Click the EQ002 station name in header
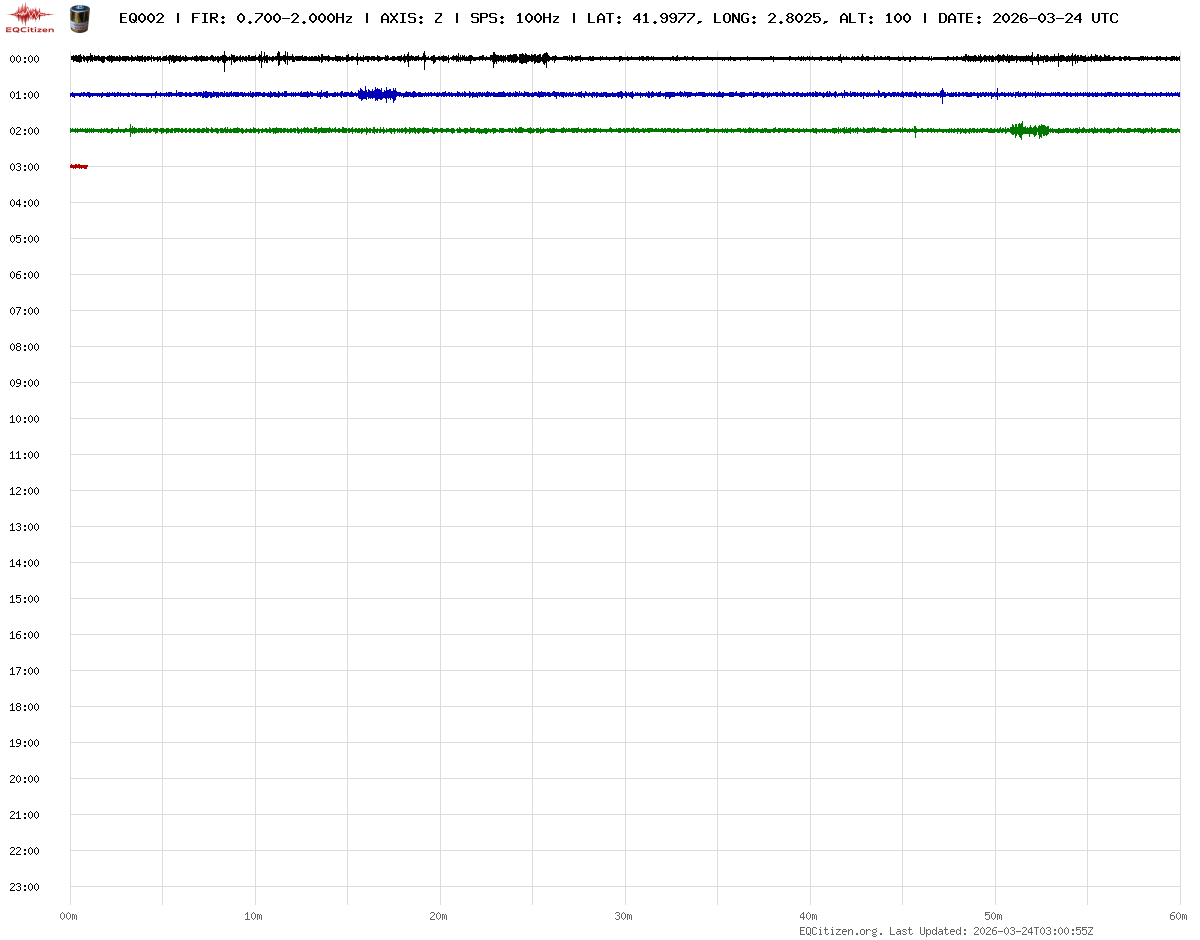 click(x=141, y=18)
